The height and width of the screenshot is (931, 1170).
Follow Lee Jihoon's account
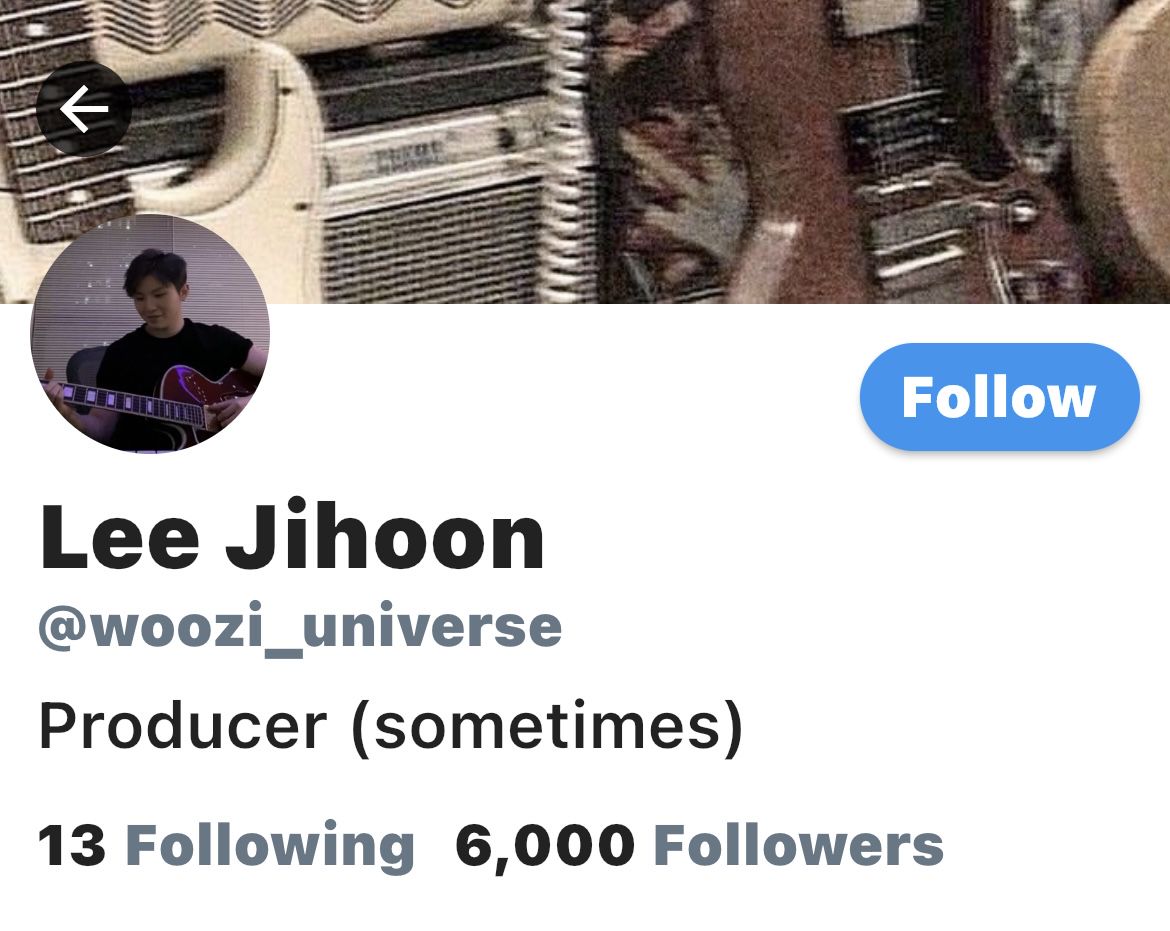[999, 397]
